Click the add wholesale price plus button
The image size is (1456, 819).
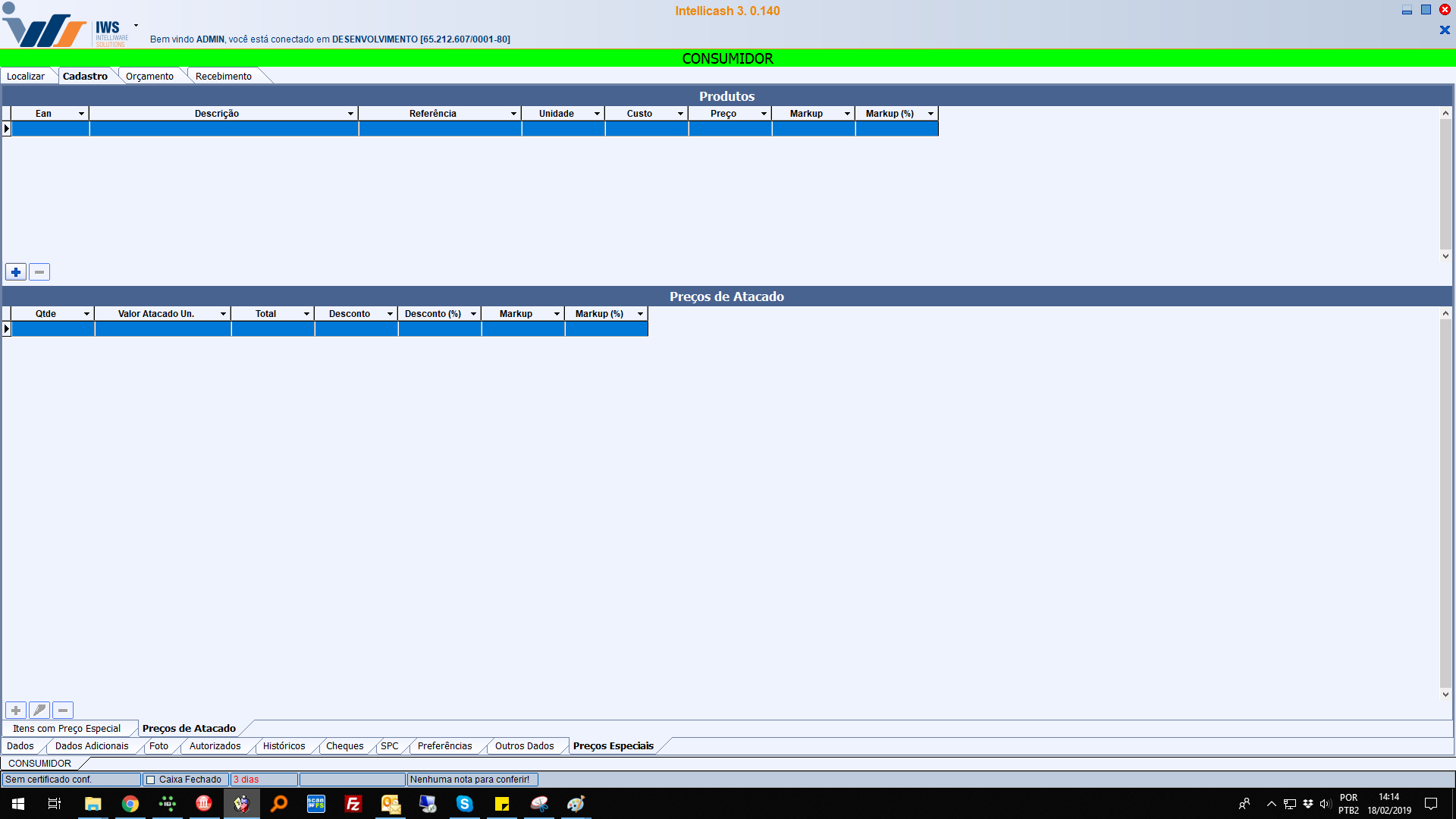coord(16,711)
